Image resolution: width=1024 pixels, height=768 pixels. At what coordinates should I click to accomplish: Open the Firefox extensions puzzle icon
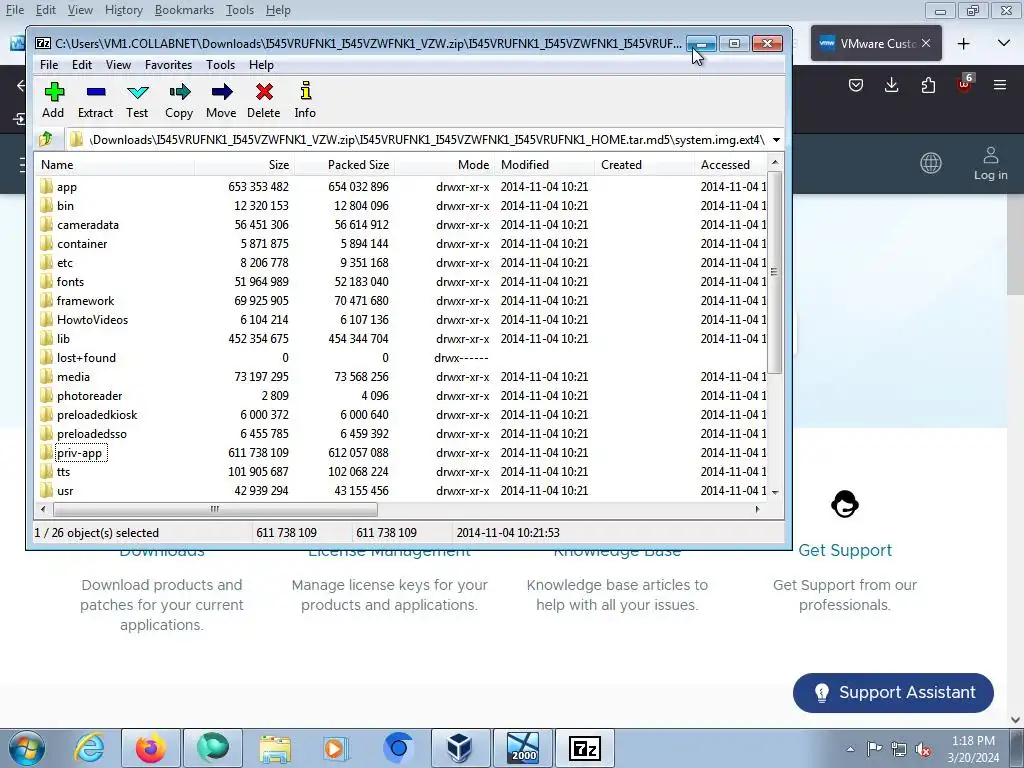point(928,85)
